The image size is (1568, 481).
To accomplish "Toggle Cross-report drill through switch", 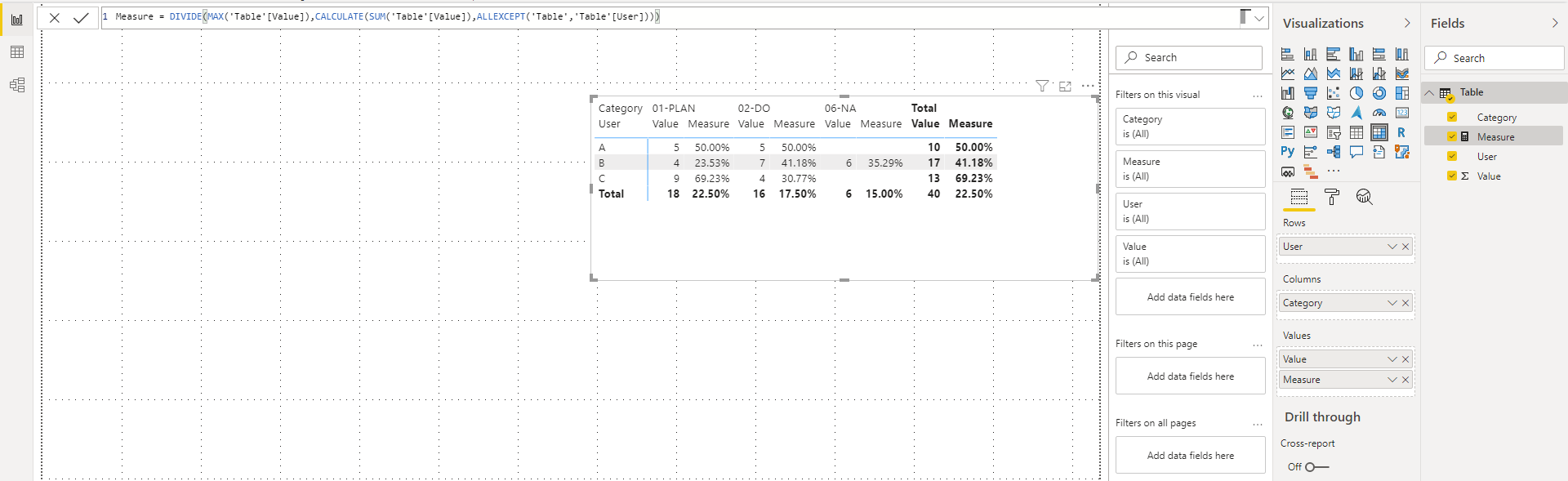I will click(x=1316, y=467).
